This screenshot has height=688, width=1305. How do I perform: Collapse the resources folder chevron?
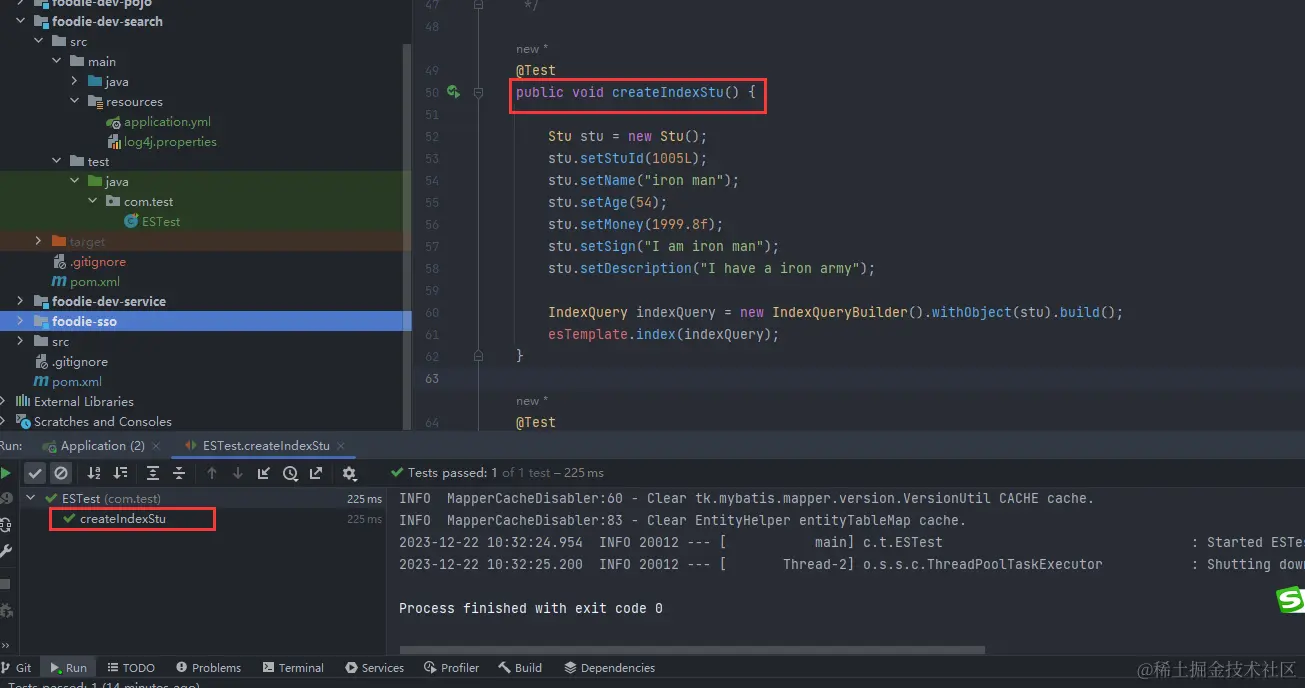click(x=75, y=101)
